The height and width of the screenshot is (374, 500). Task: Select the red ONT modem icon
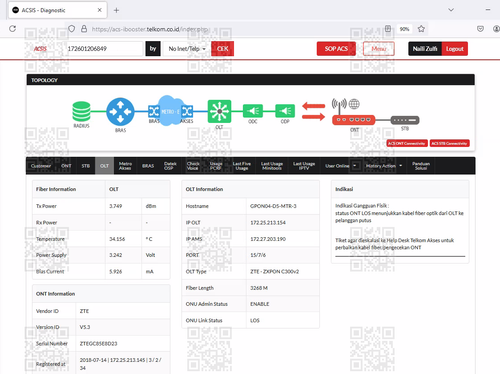click(x=354, y=120)
